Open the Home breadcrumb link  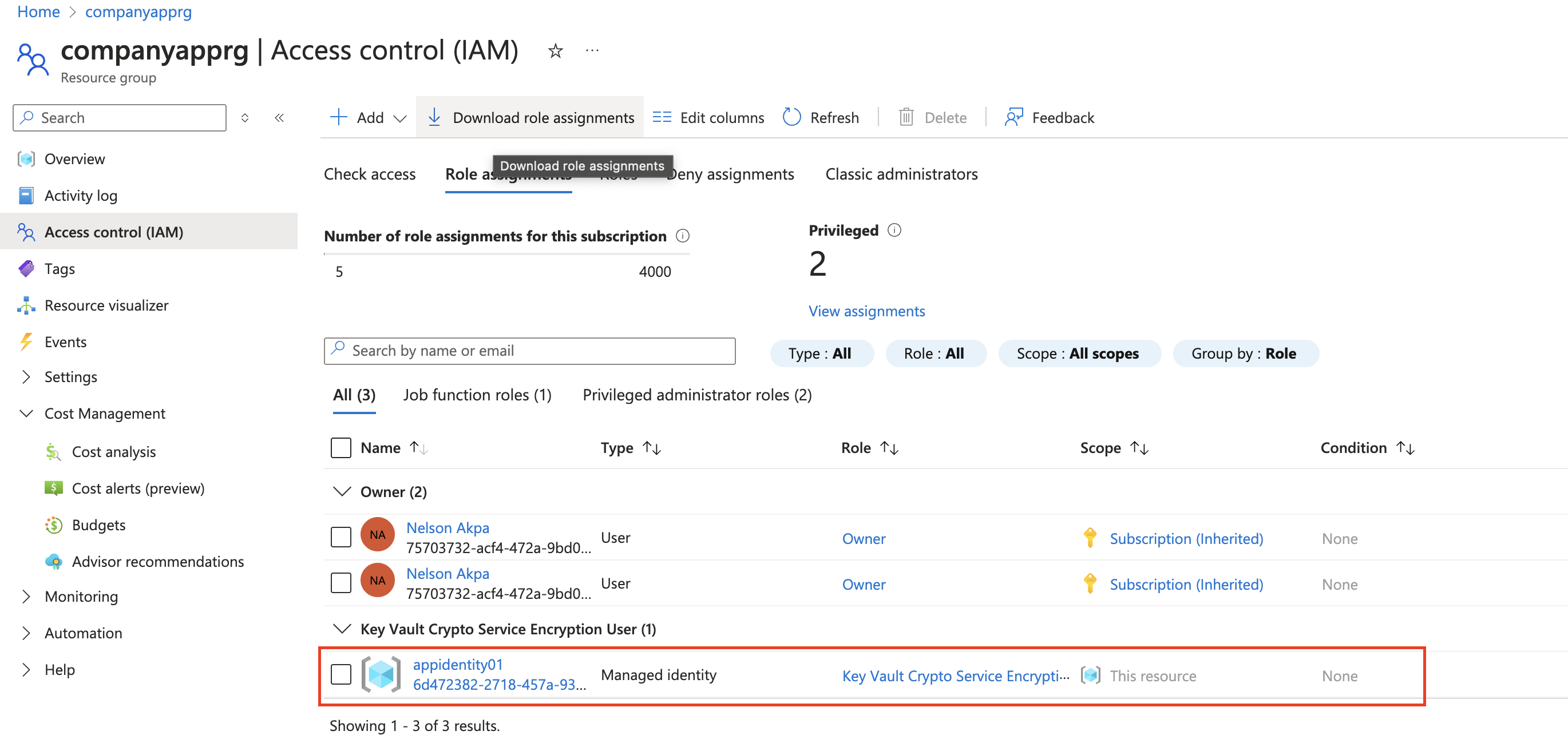pyautogui.click(x=38, y=11)
